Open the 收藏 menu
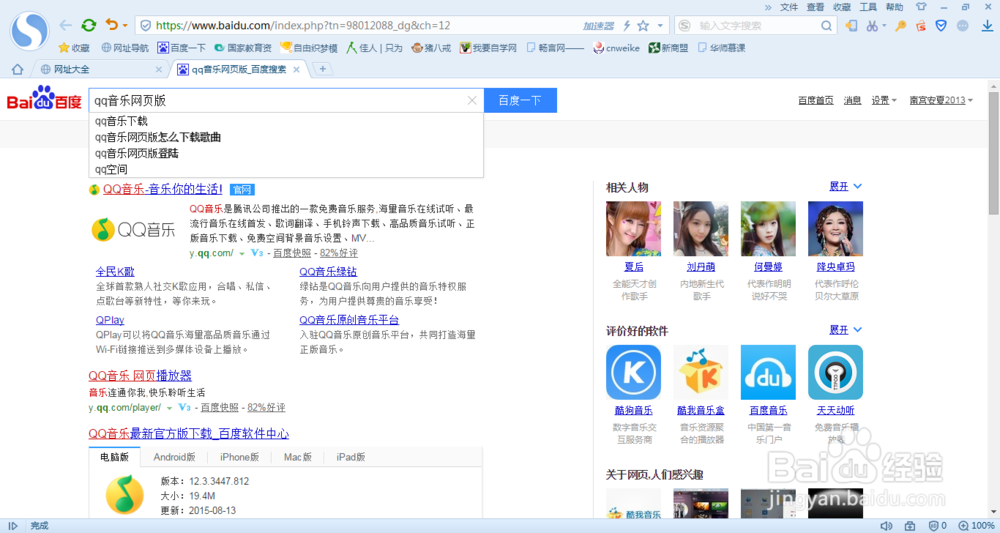Screen dimensions: 1000x533 pos(841,7)
